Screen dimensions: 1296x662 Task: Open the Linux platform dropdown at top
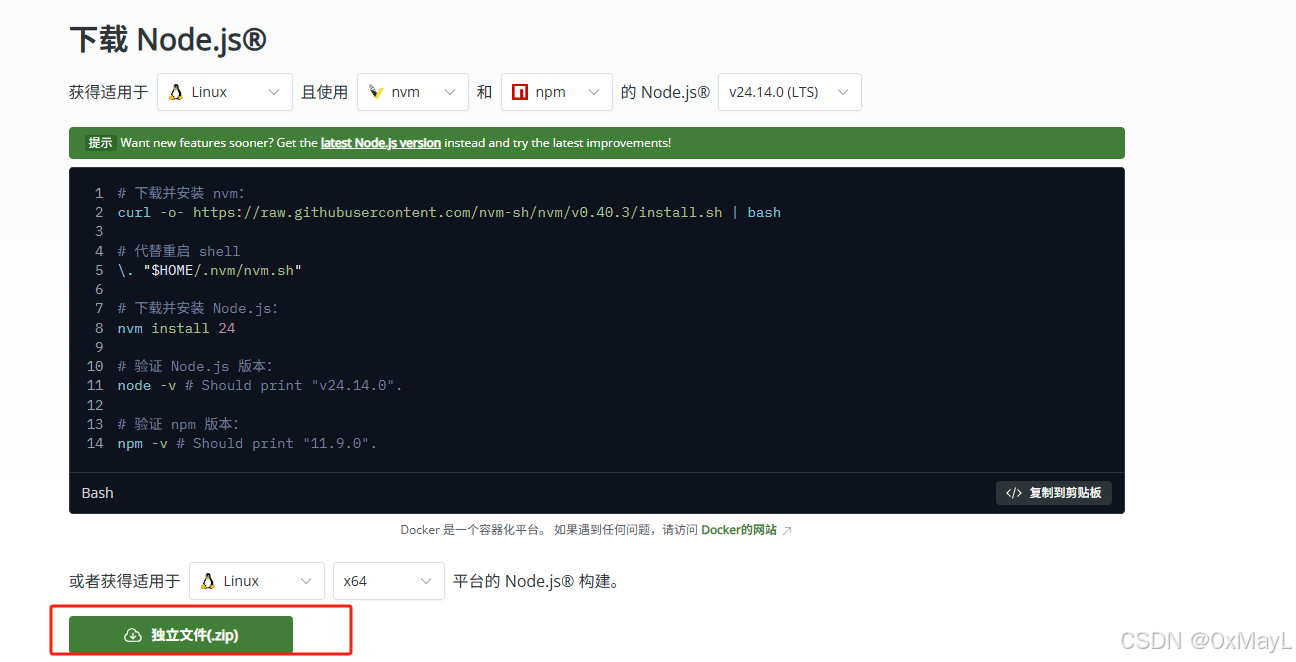click(x=225, y=92)
